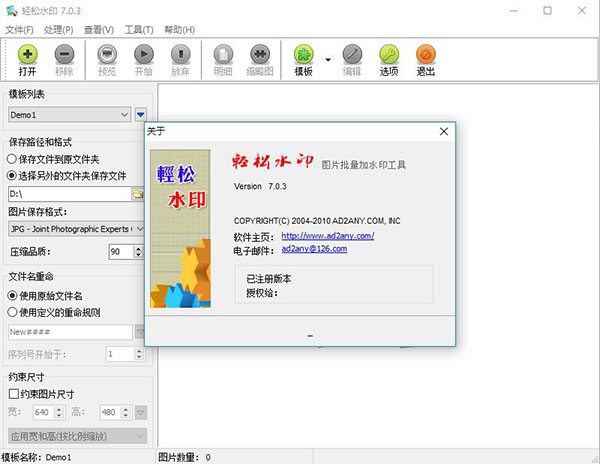Open the 工具(T) menu
The width and height of the screenshot is (600, 464).
click(x=139, y=30)
